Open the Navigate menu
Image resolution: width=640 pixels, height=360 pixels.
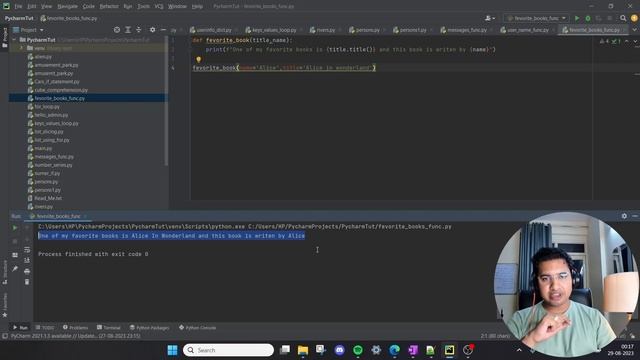(x=67, y=7)
